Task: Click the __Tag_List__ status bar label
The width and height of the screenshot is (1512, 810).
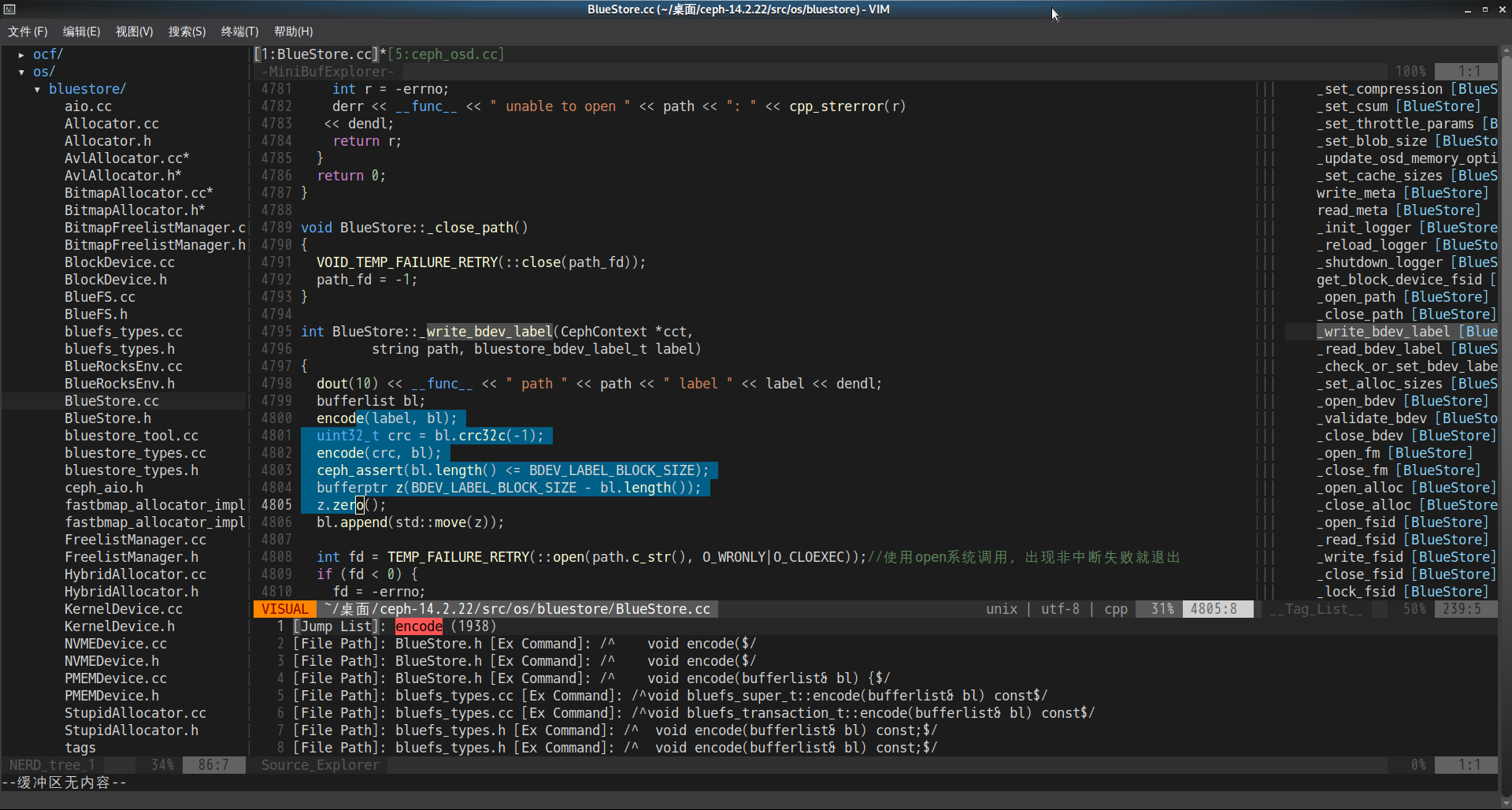Action: click(1315, 608)
